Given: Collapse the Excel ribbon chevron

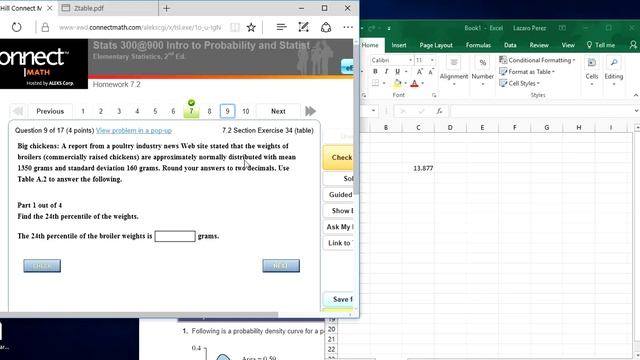Looking at the screenshot, I should pos(636,95).
